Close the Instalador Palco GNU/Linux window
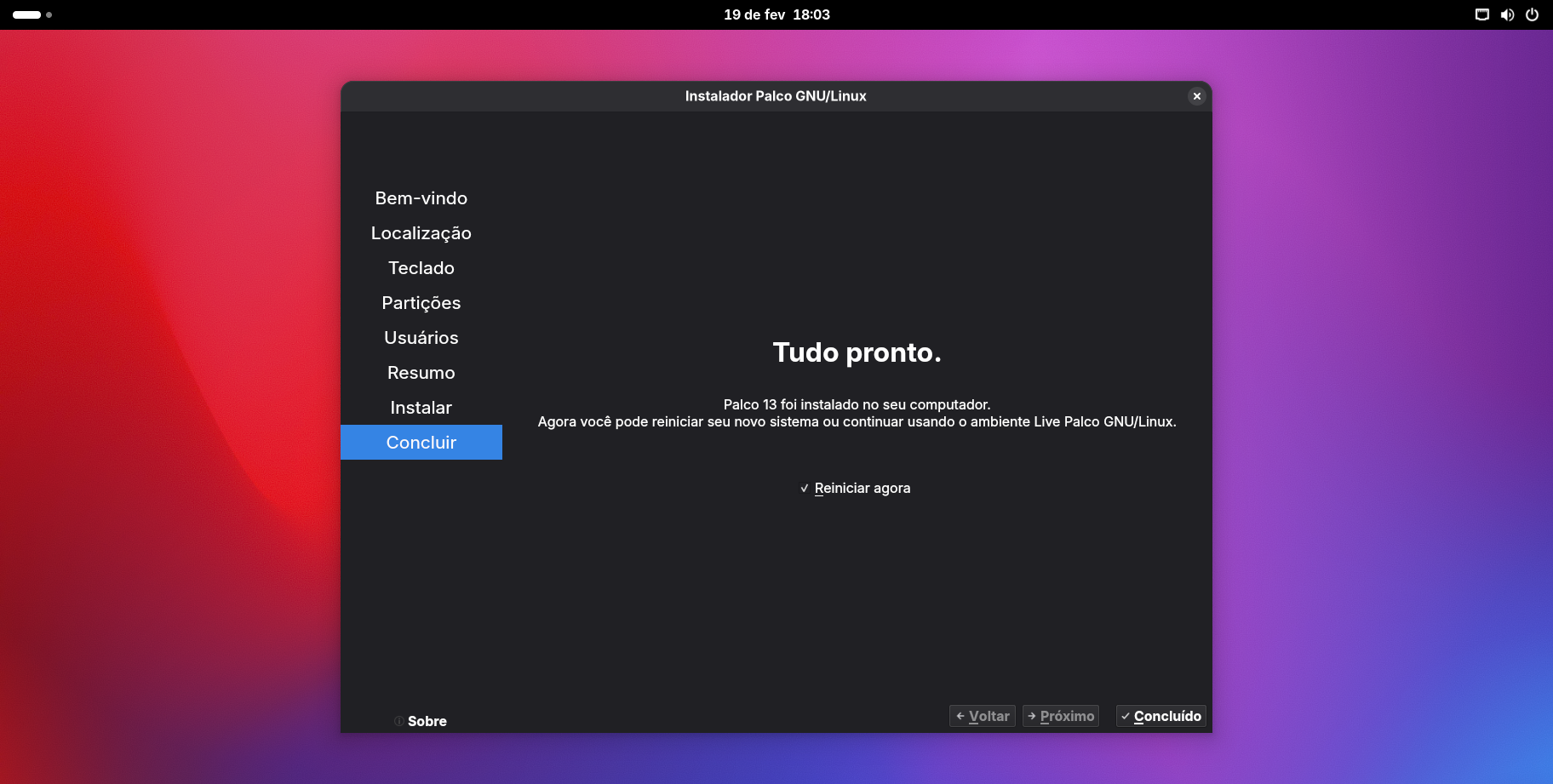This screenshot has height=784, width=1553. (x=1196, y=96)
